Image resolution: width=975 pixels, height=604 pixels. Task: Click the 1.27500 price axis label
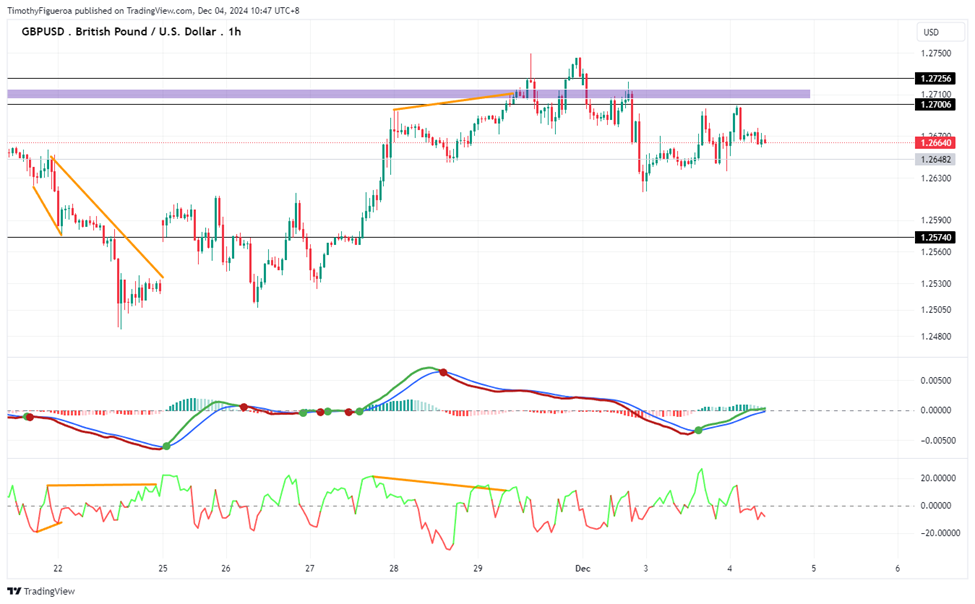936,53
